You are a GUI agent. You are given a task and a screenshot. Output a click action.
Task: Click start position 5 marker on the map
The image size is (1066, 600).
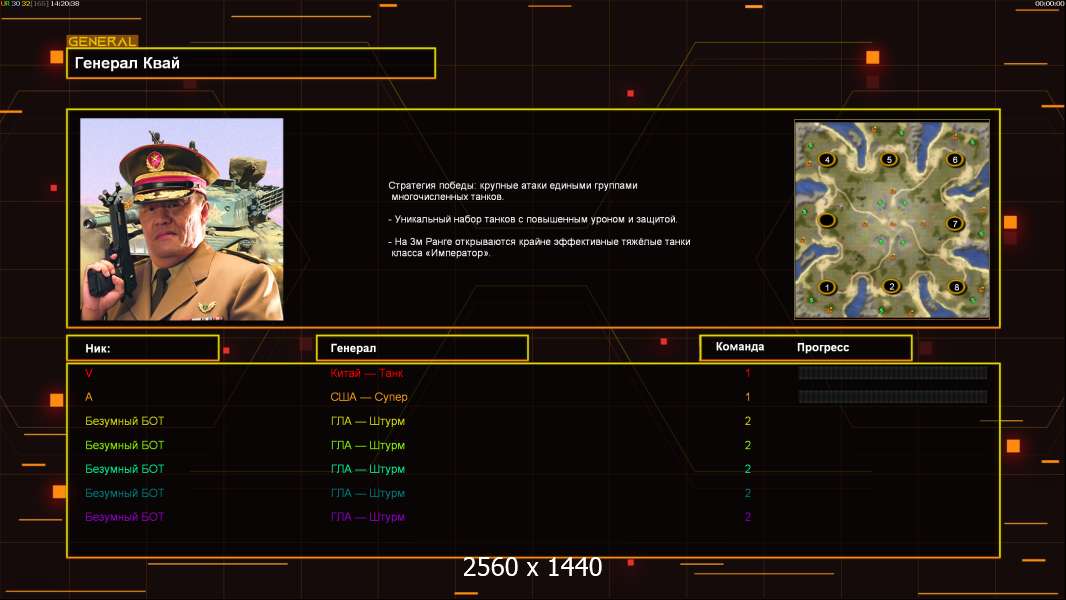(x=889, y=159)
